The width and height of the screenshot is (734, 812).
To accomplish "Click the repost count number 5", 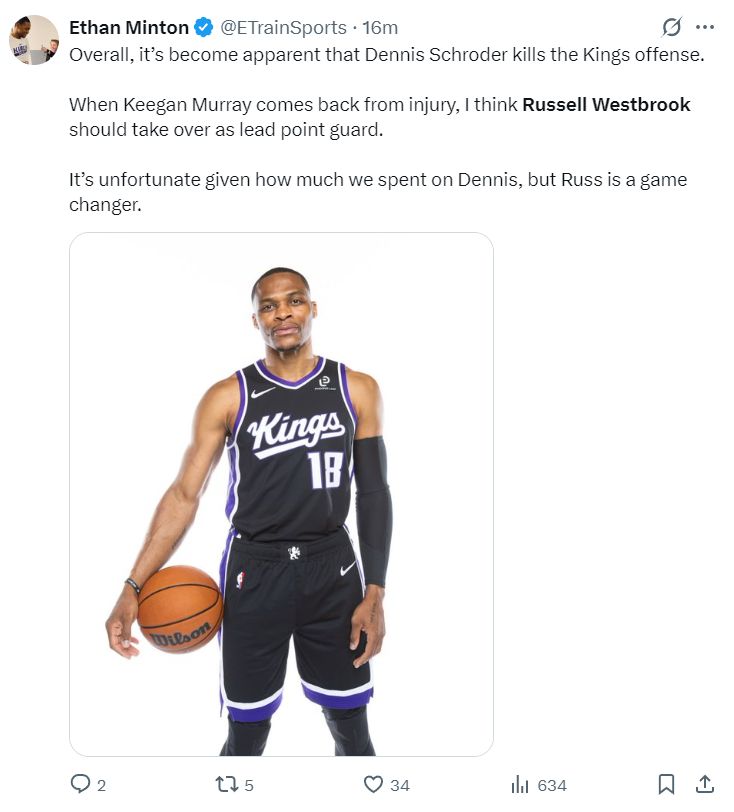I will (249, 786).
